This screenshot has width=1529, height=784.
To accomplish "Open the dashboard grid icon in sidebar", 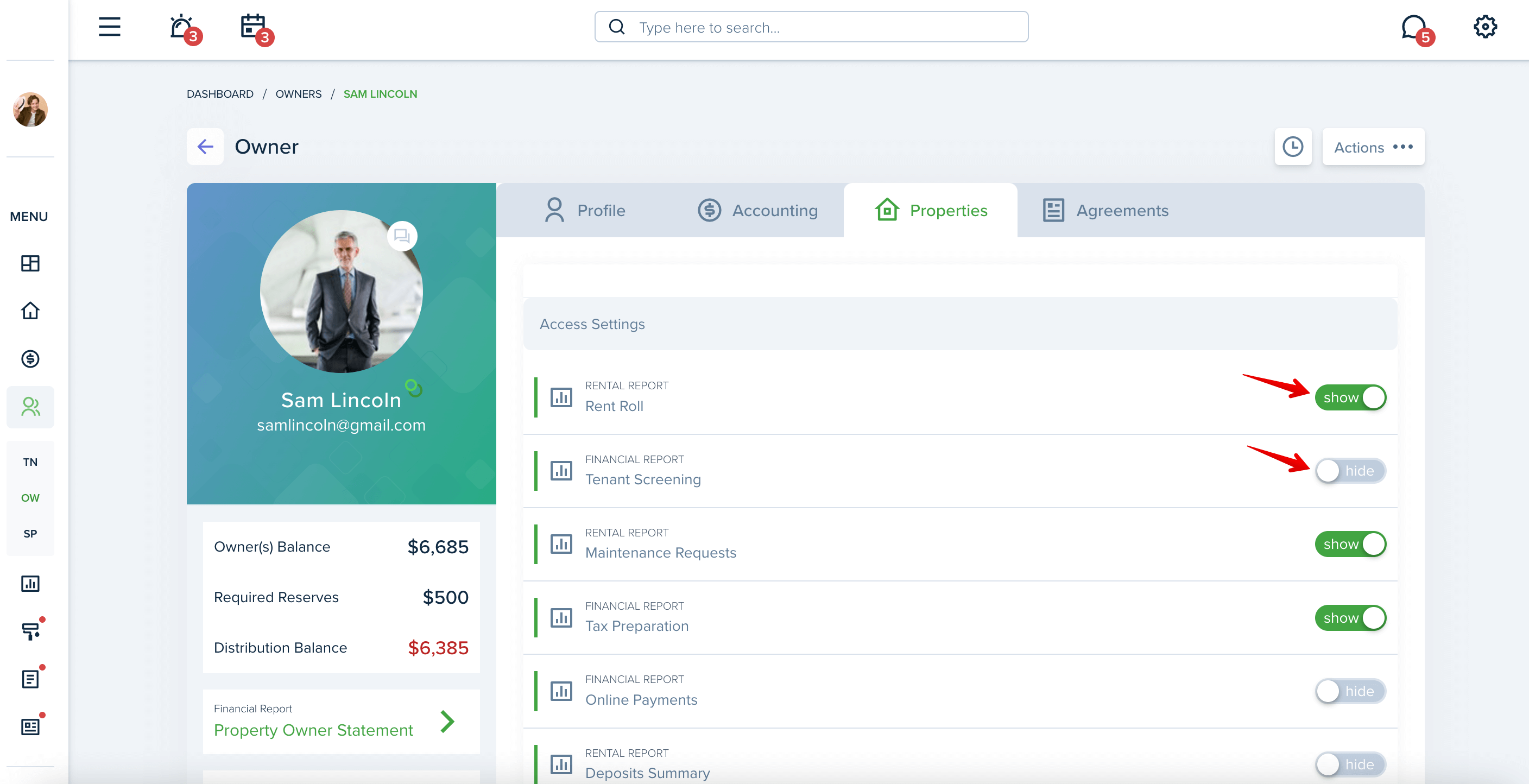I will [x=30, y=263].
